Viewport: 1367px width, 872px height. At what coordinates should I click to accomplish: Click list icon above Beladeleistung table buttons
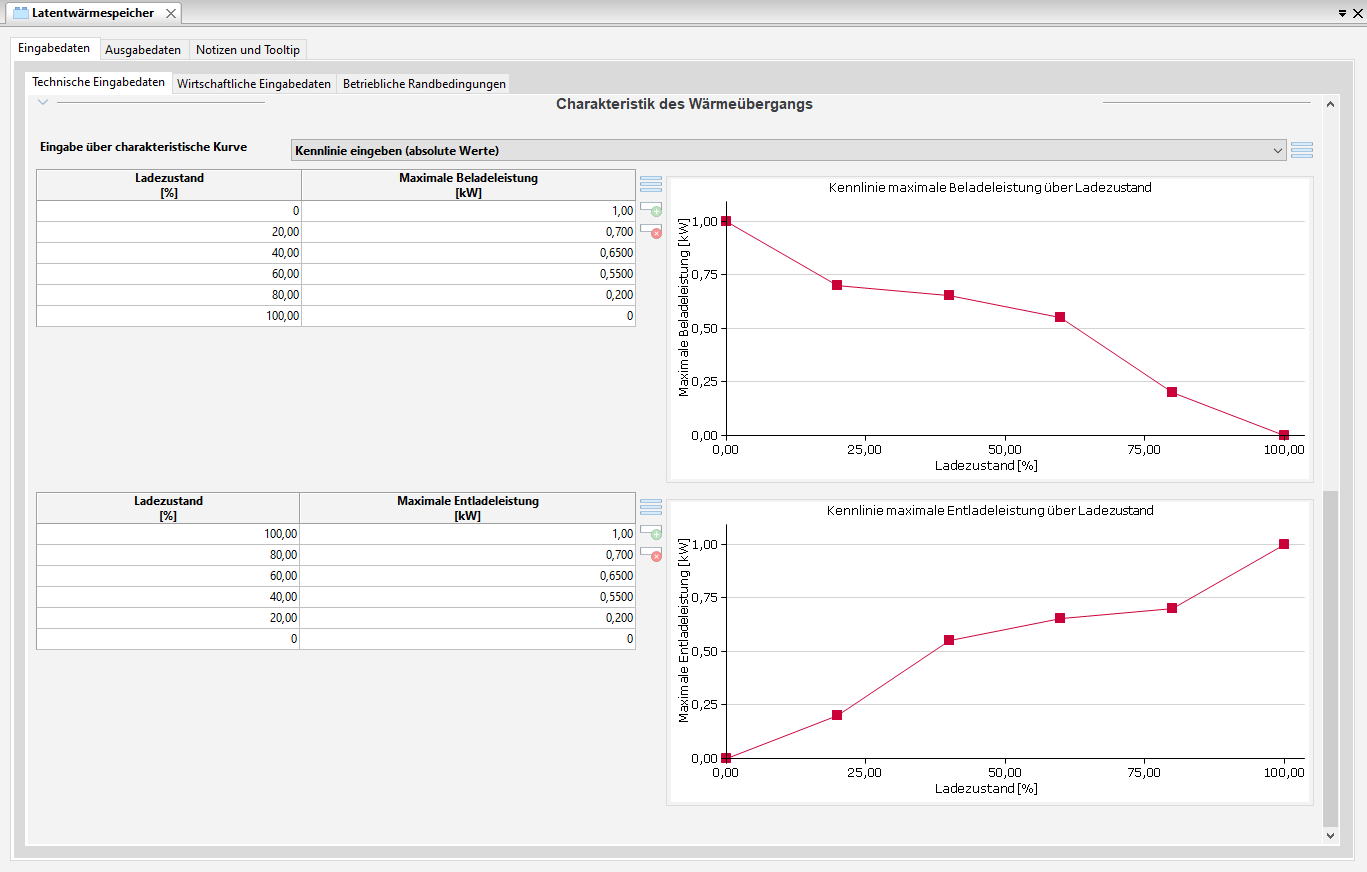click(651, 184)
